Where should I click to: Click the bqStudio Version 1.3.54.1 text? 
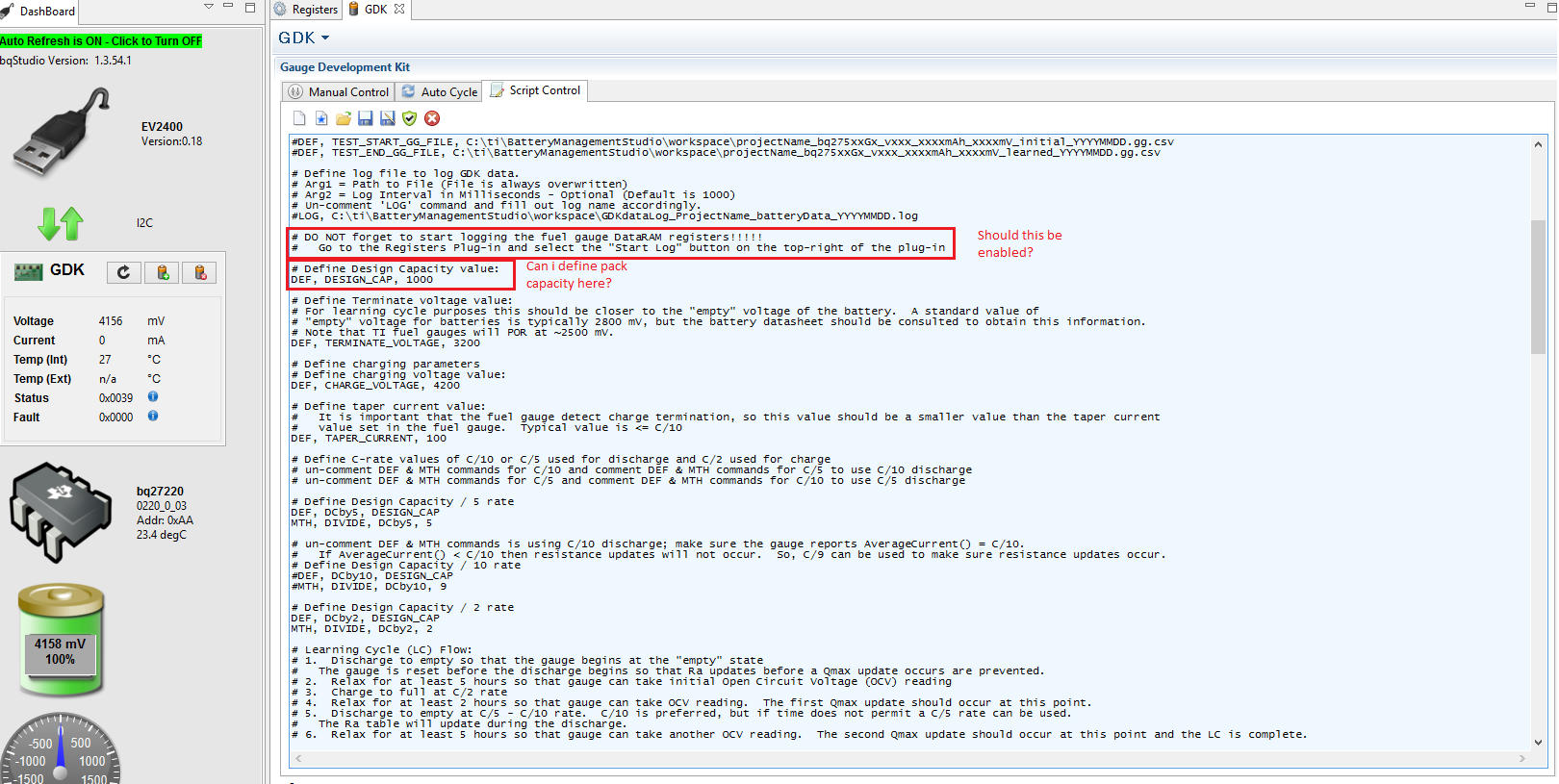click(x=65, y=61)
